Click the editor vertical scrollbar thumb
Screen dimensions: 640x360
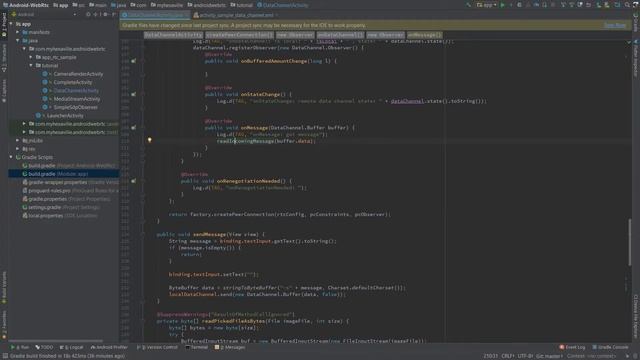tap(630, 242)
